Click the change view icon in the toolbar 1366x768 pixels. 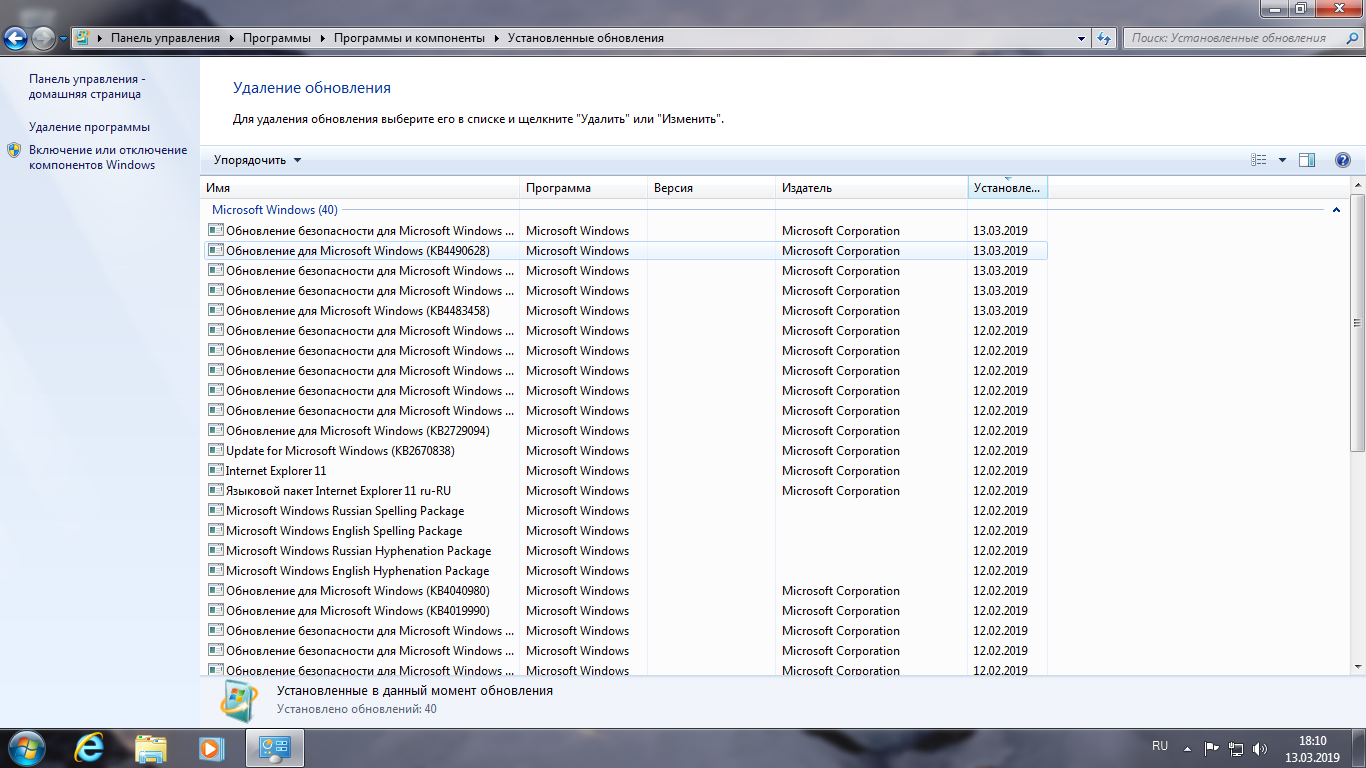coord(1259,160)
